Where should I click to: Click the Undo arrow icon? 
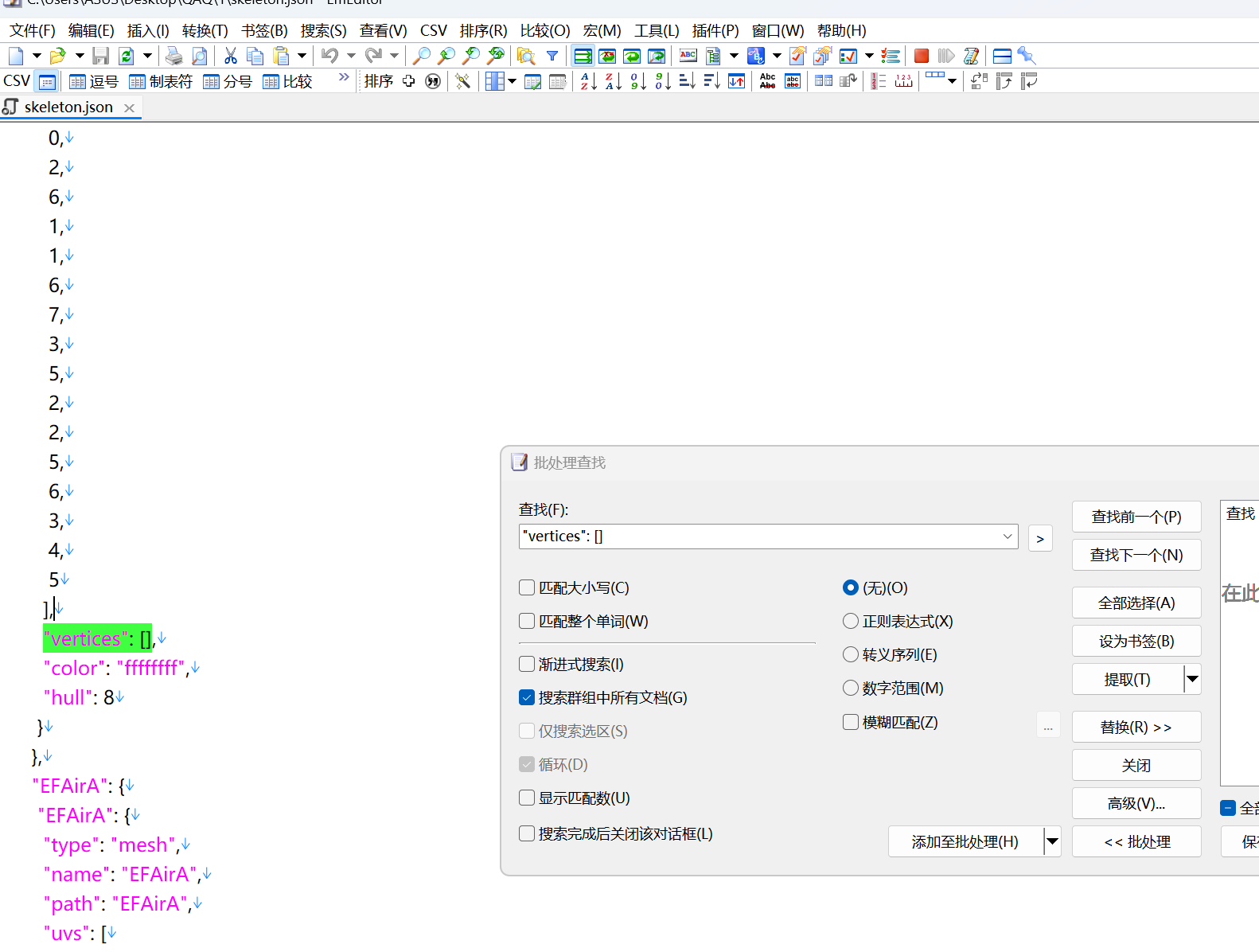(329, 56)
